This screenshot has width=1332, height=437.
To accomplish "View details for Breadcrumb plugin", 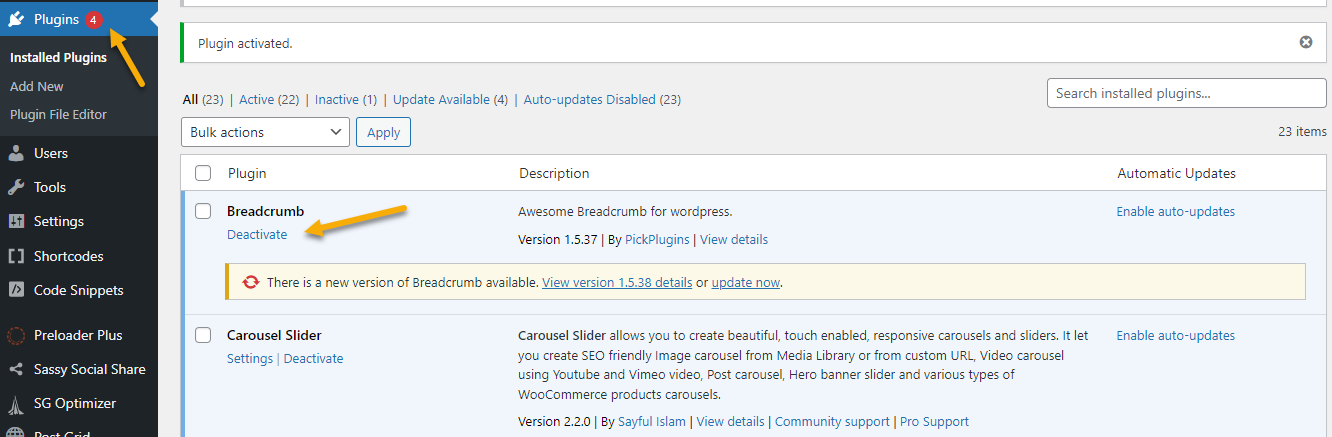I will 734,239.
